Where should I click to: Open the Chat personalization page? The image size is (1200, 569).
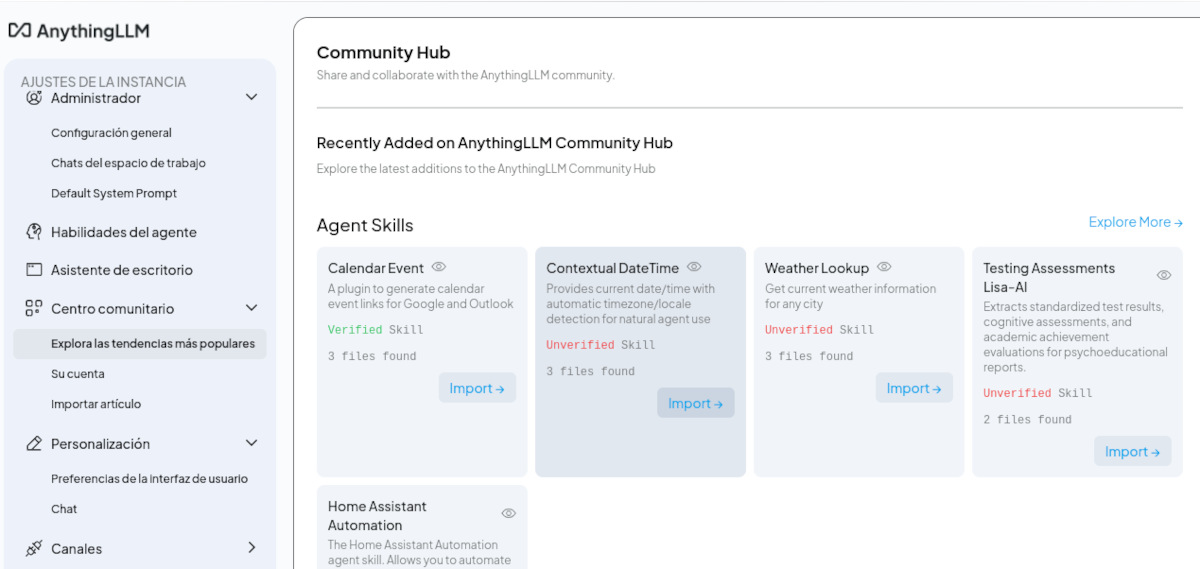[x=64, y=509]
